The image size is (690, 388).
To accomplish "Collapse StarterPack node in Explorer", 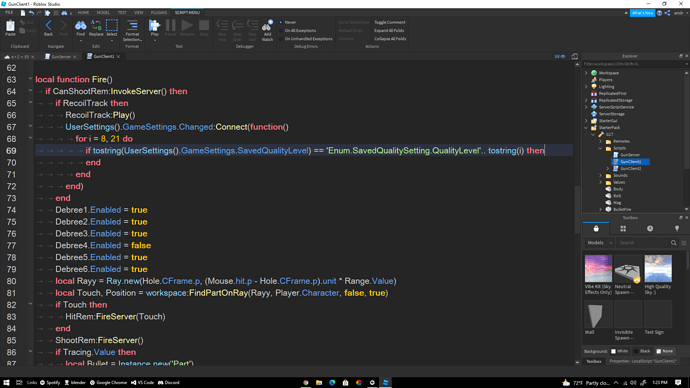I will [x=586, y=128].
